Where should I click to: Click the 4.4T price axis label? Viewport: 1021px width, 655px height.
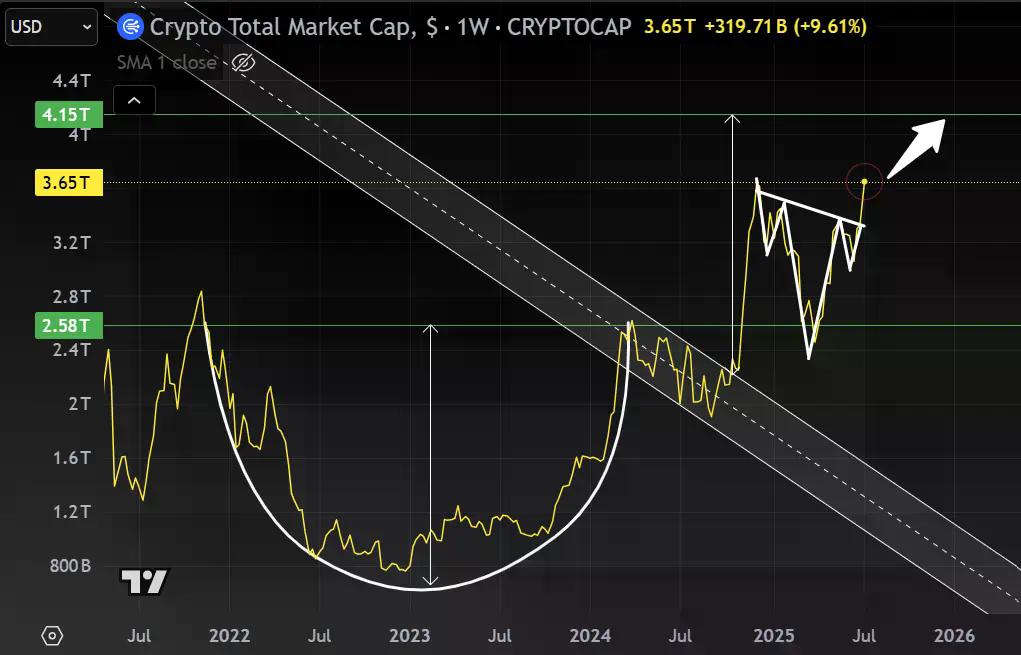[x=72, y=81]
